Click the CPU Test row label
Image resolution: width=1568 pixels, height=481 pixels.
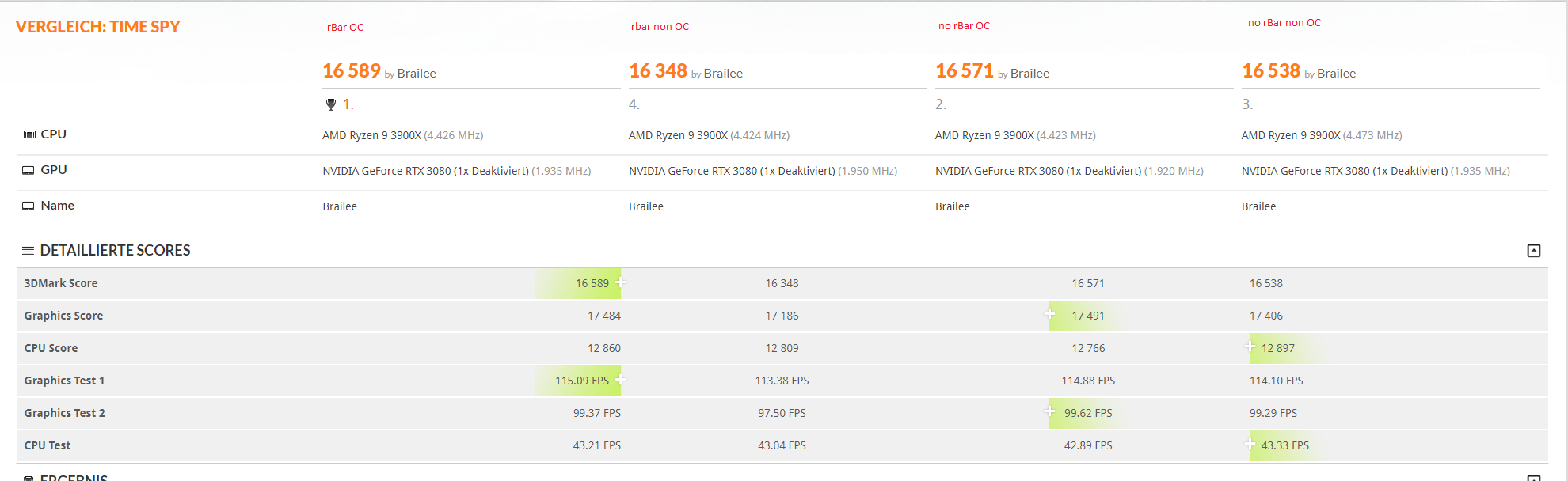tap(48, 445)
